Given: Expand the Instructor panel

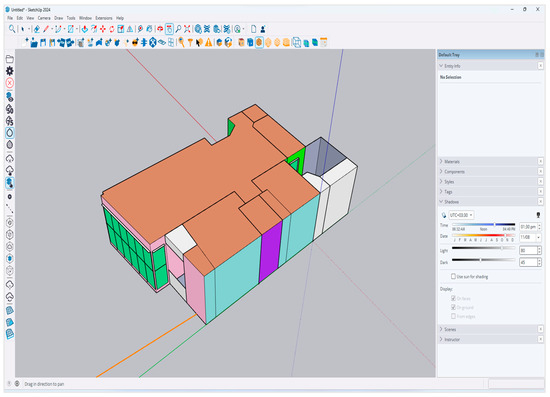Looking at the screenshot, I should 442,339.
